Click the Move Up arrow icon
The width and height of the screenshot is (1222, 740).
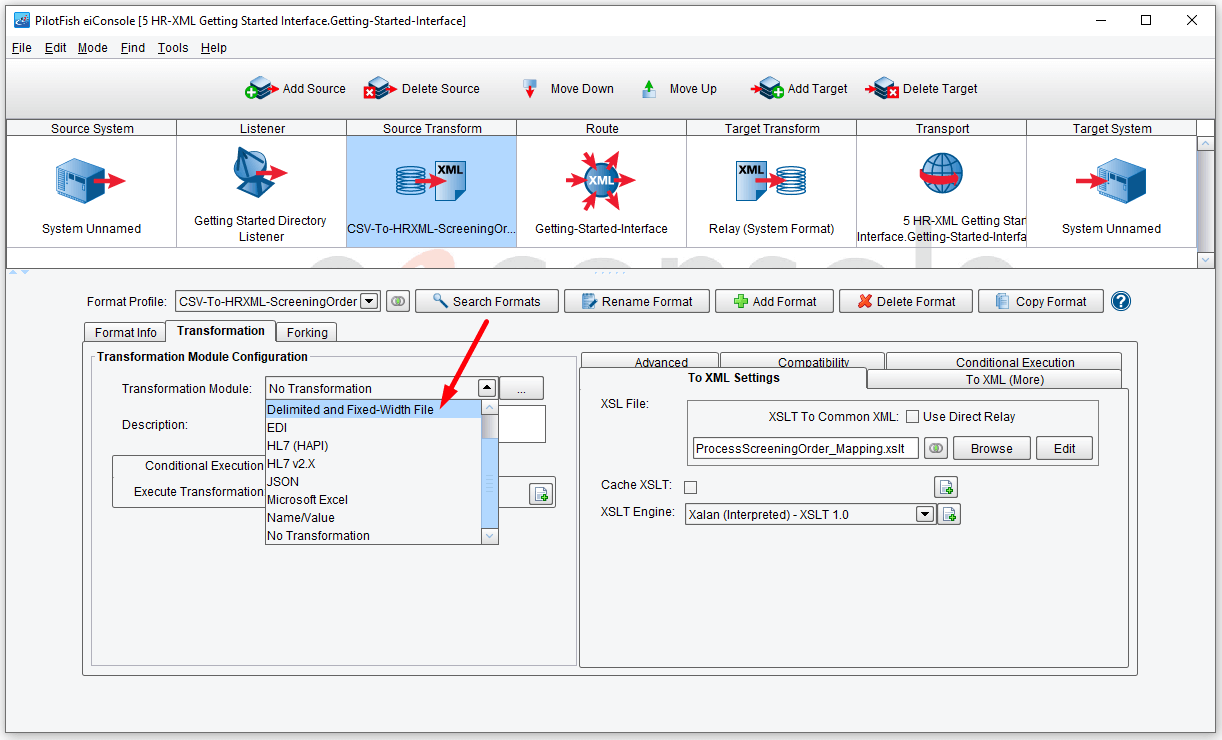(x=649, y=89)
